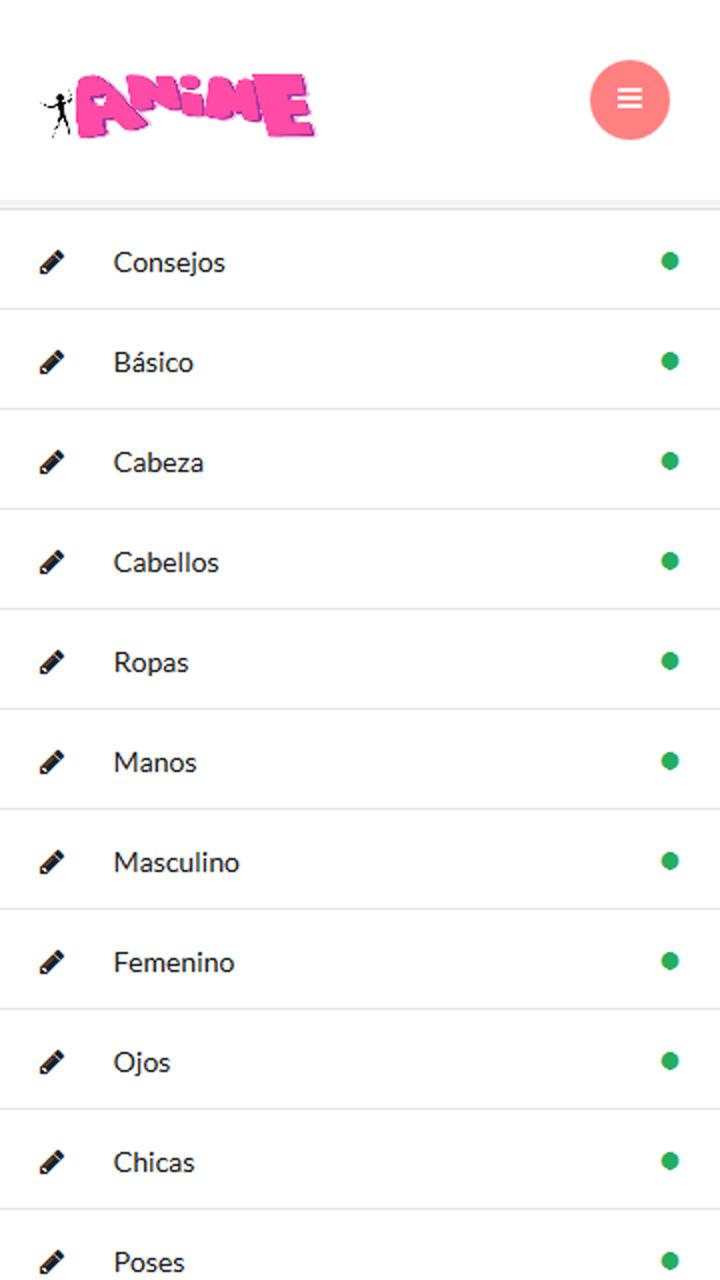Select the Masculino list entry
The width and height of the screenshot is (720, 1280).
coord(176,862)
